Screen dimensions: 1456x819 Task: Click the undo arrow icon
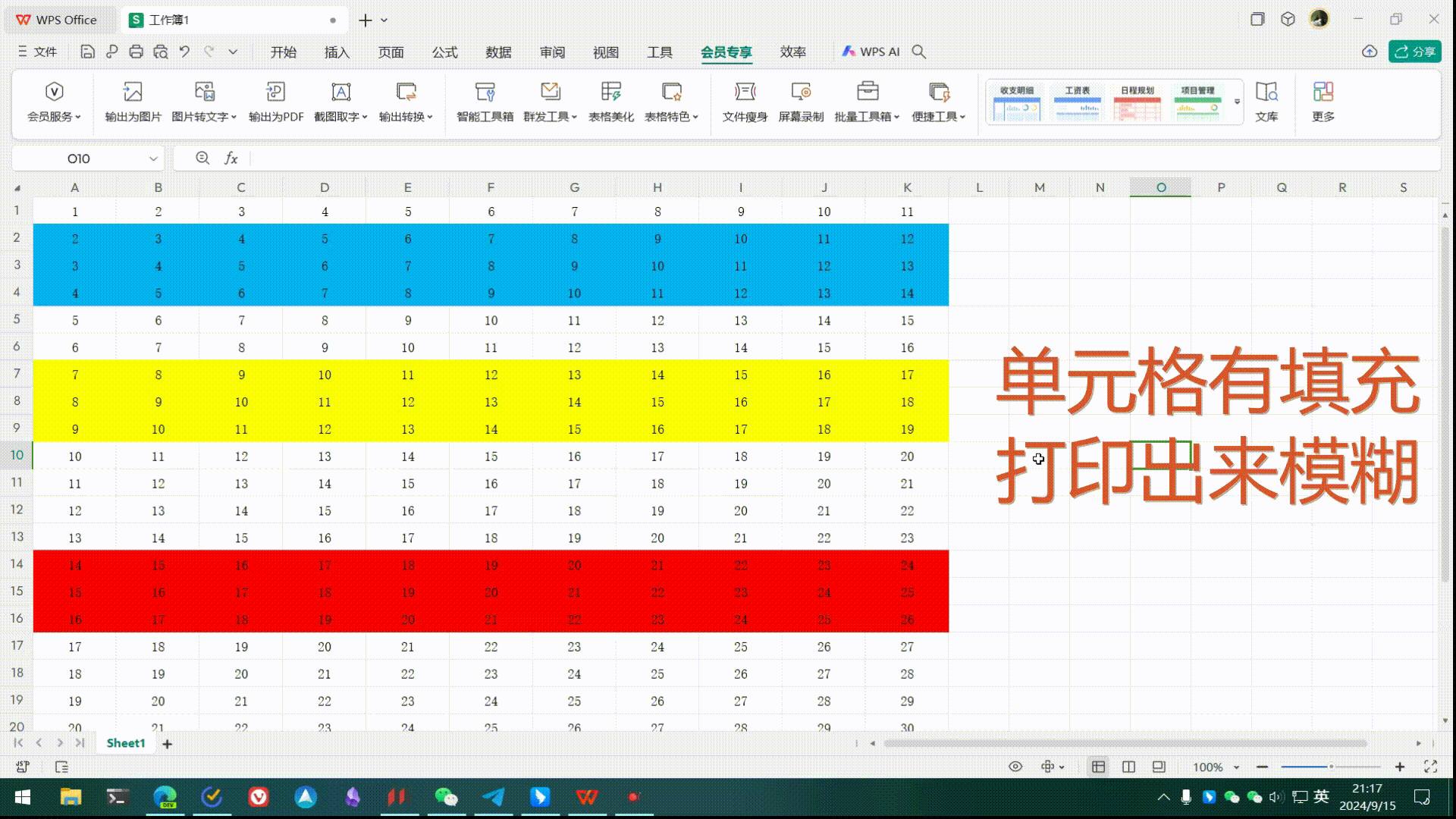click(x=184, y=52)
